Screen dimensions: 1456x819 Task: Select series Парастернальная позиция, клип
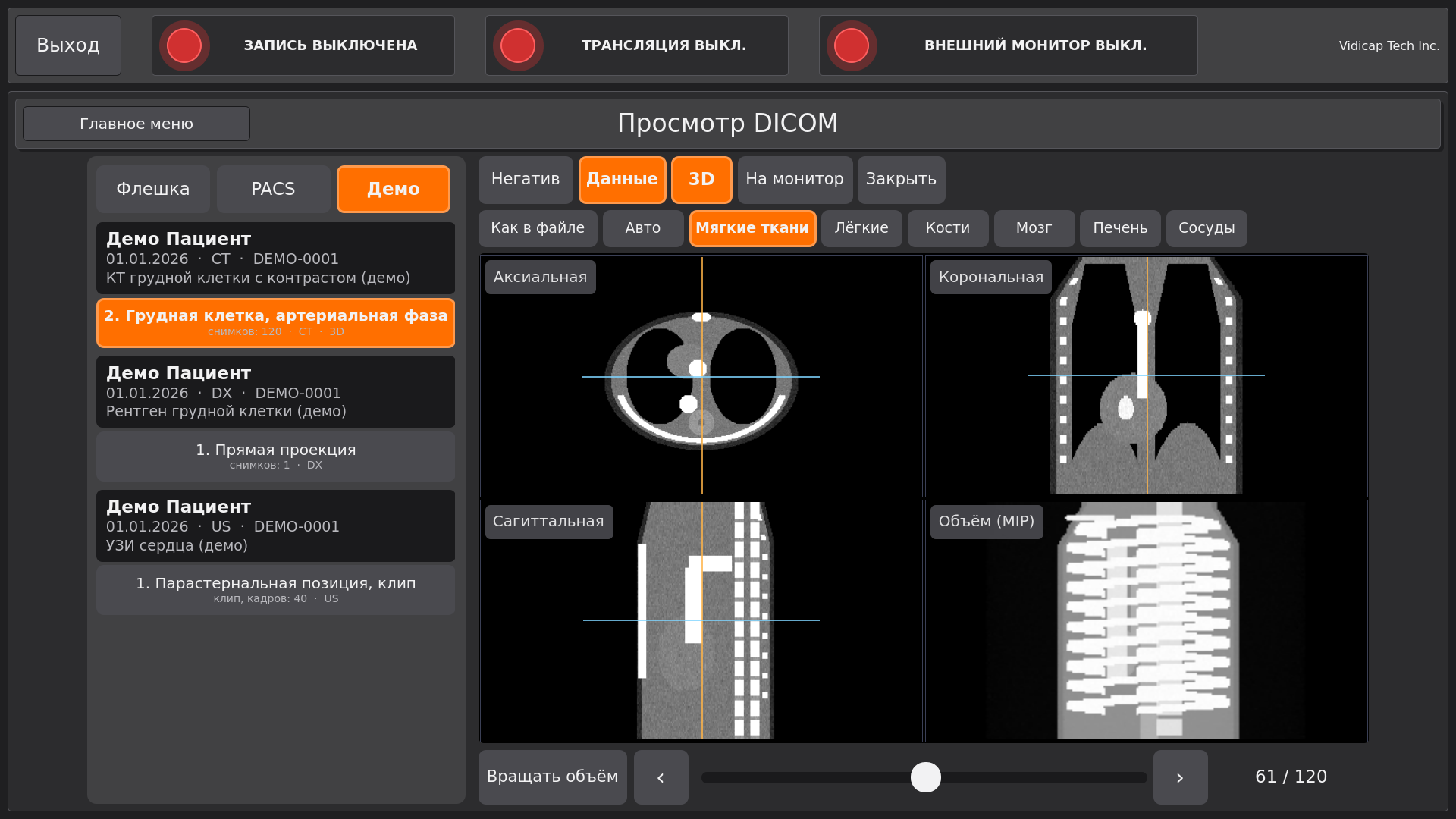(275, 590)
